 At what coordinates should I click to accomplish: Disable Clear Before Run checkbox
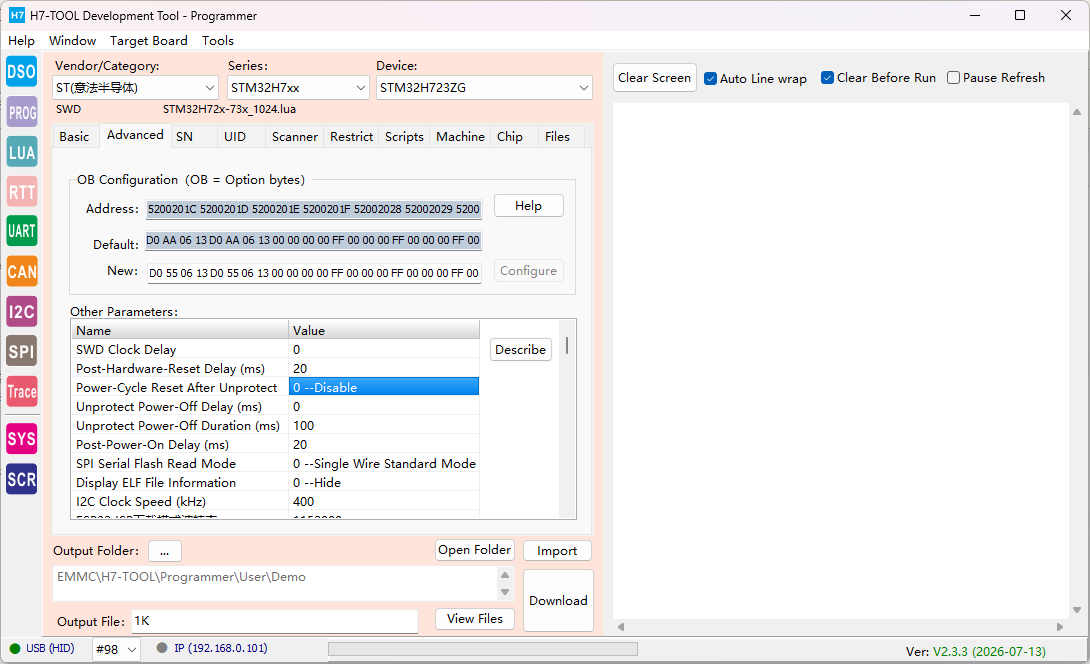tap(827, 78)
